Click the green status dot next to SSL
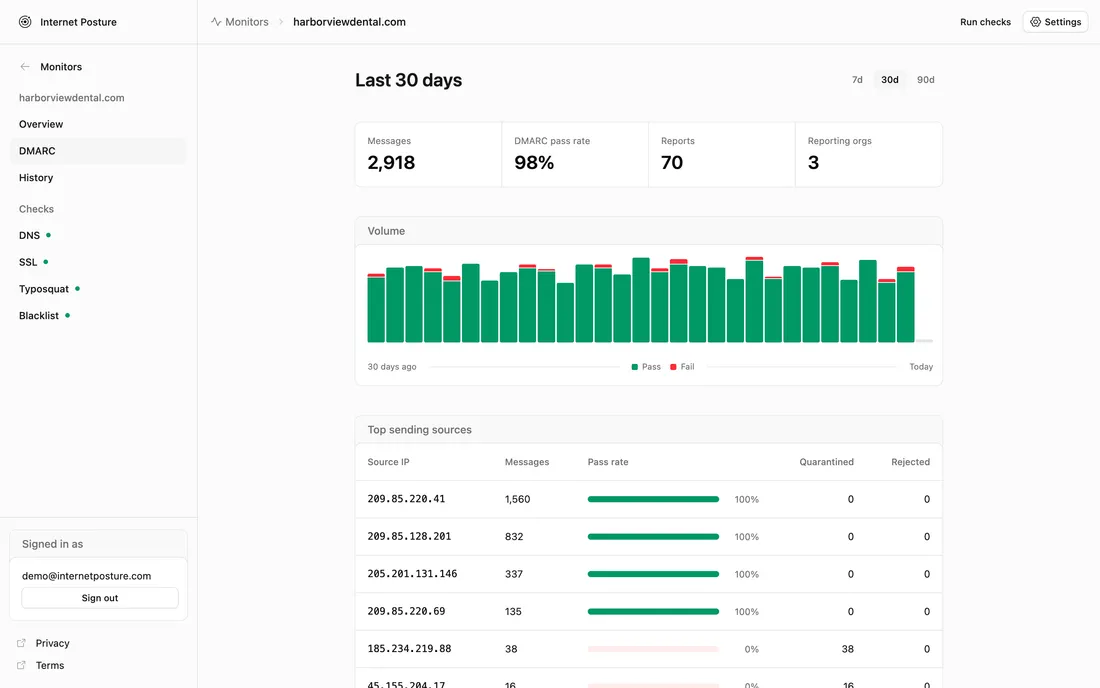 [46, 262]
